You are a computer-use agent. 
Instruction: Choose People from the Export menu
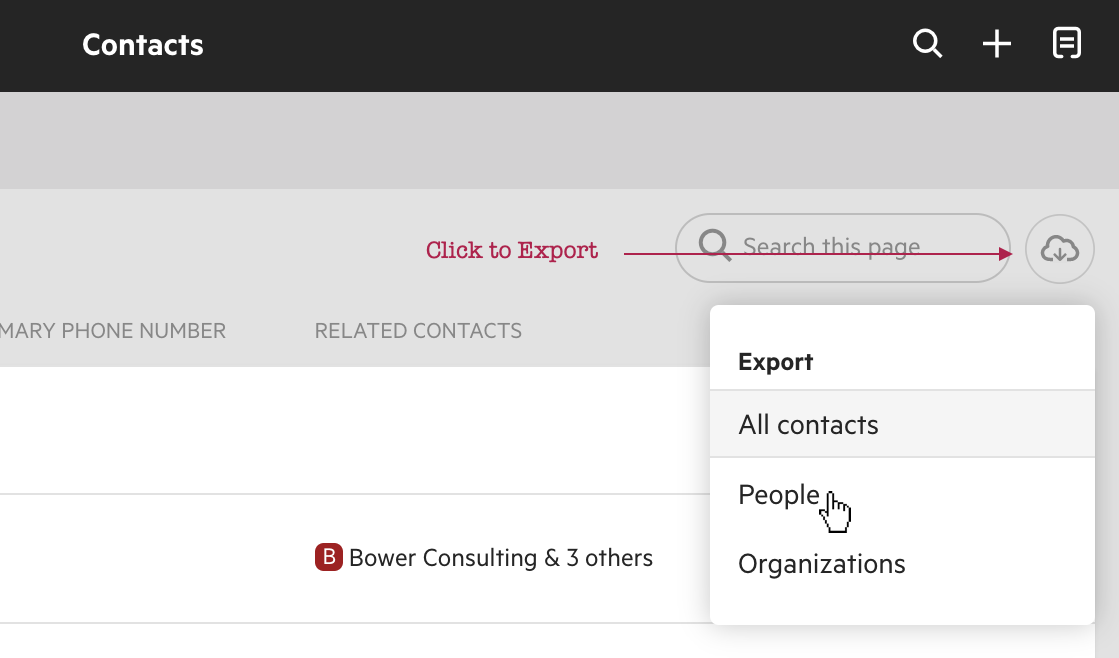coord(779,495)
